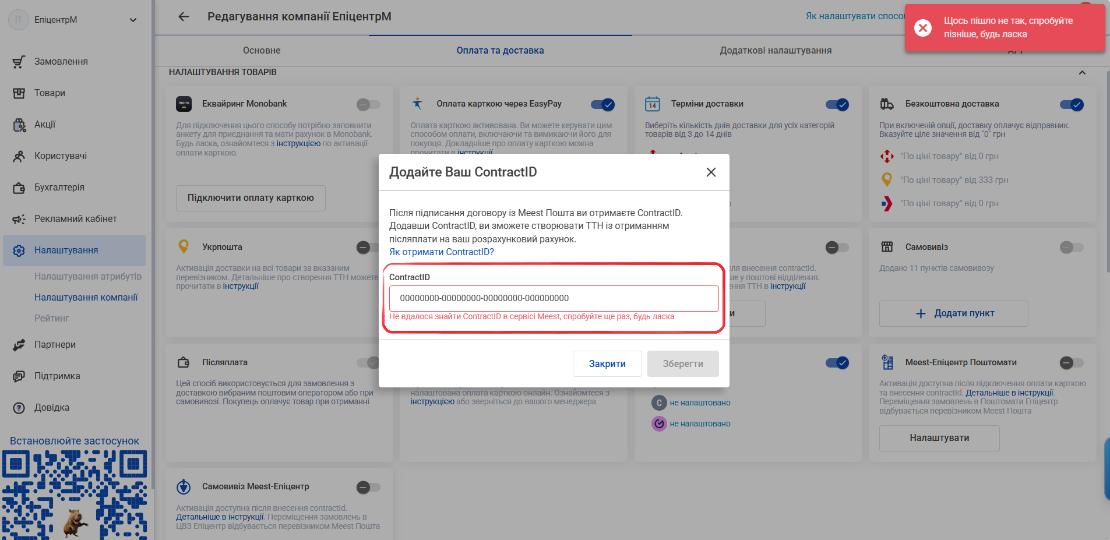Open the Акції icon in the sidebar
The image size is (1110, 540).
(19, 125)
